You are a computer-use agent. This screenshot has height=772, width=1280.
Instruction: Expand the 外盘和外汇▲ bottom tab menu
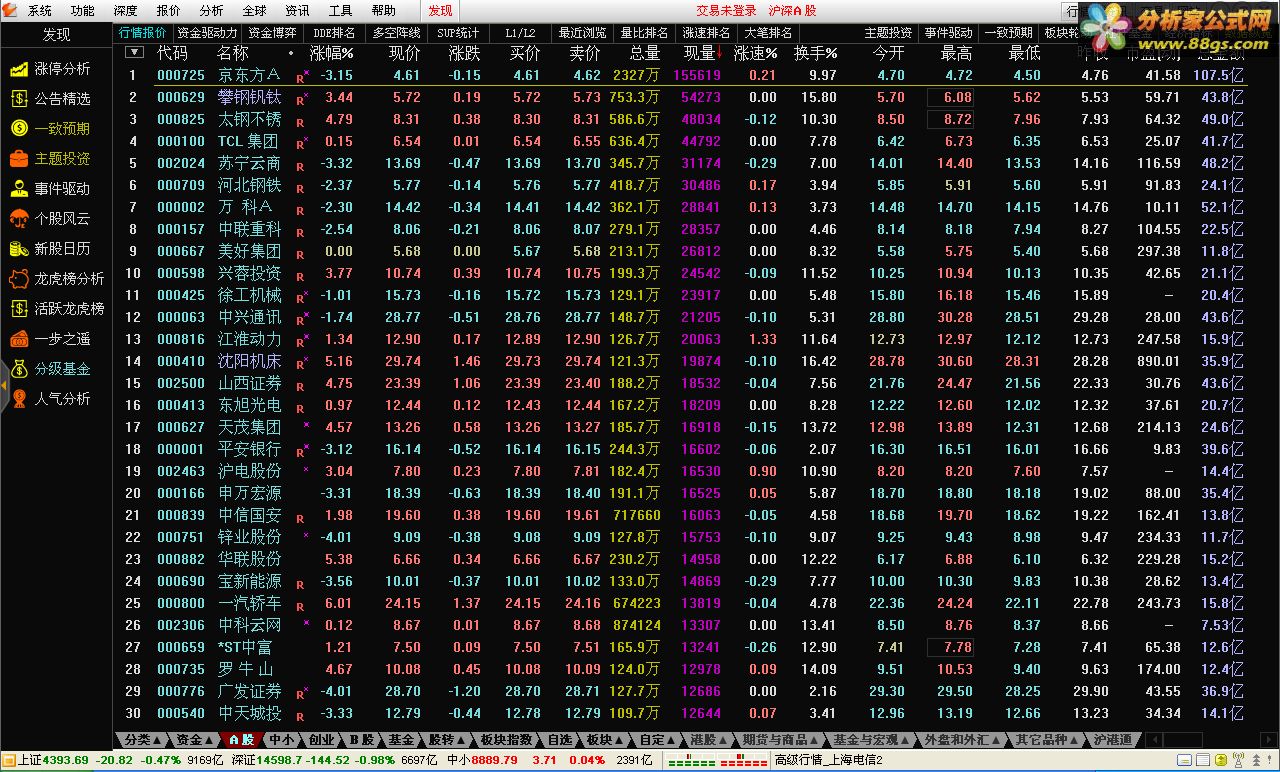tap(960, 740)
